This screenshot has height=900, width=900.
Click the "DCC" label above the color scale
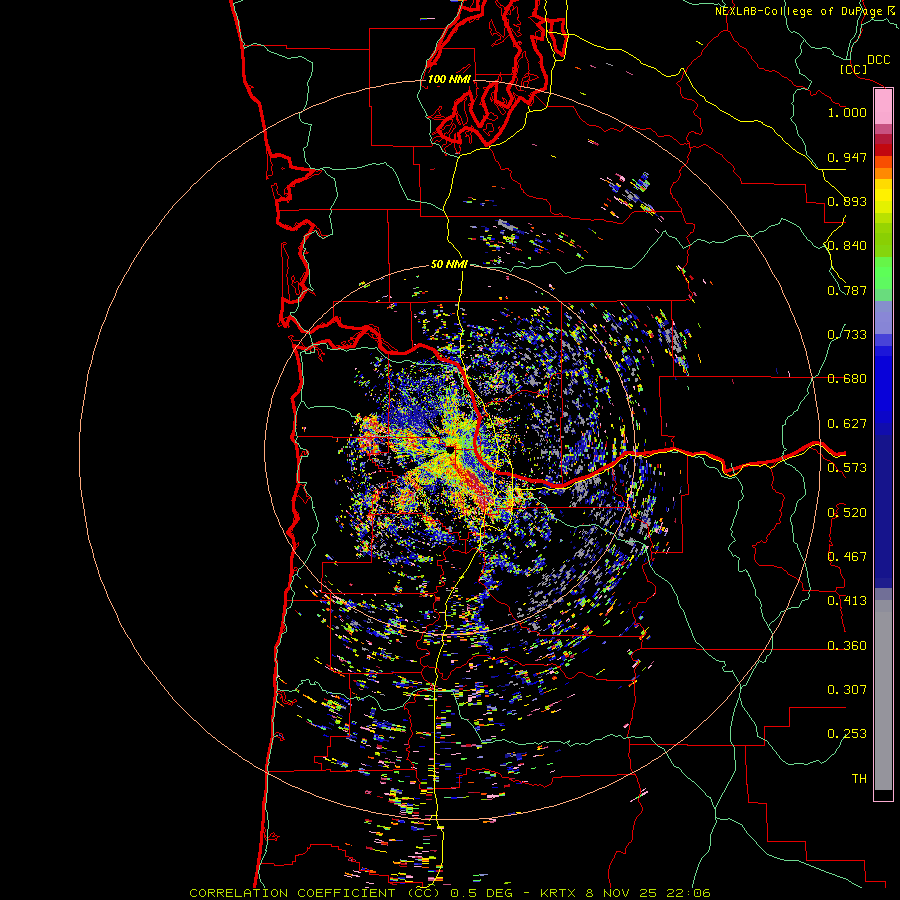[x=879, y=60]
